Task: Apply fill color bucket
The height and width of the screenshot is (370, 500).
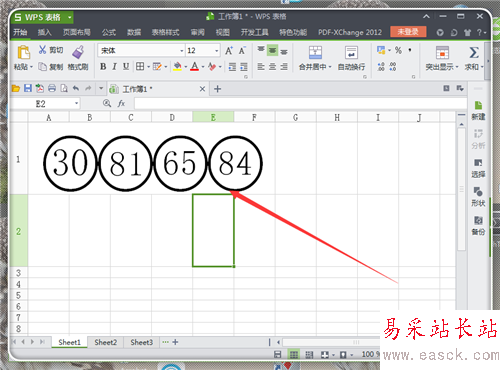Action: tap(177, 67)
